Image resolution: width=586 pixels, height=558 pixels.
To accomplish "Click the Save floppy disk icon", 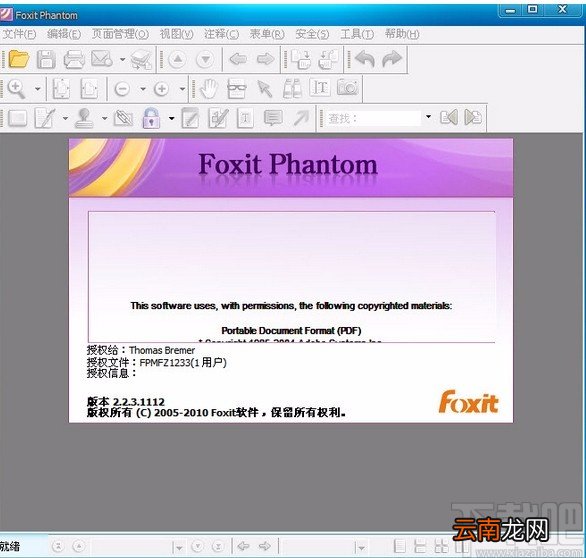I will point(46,59).
